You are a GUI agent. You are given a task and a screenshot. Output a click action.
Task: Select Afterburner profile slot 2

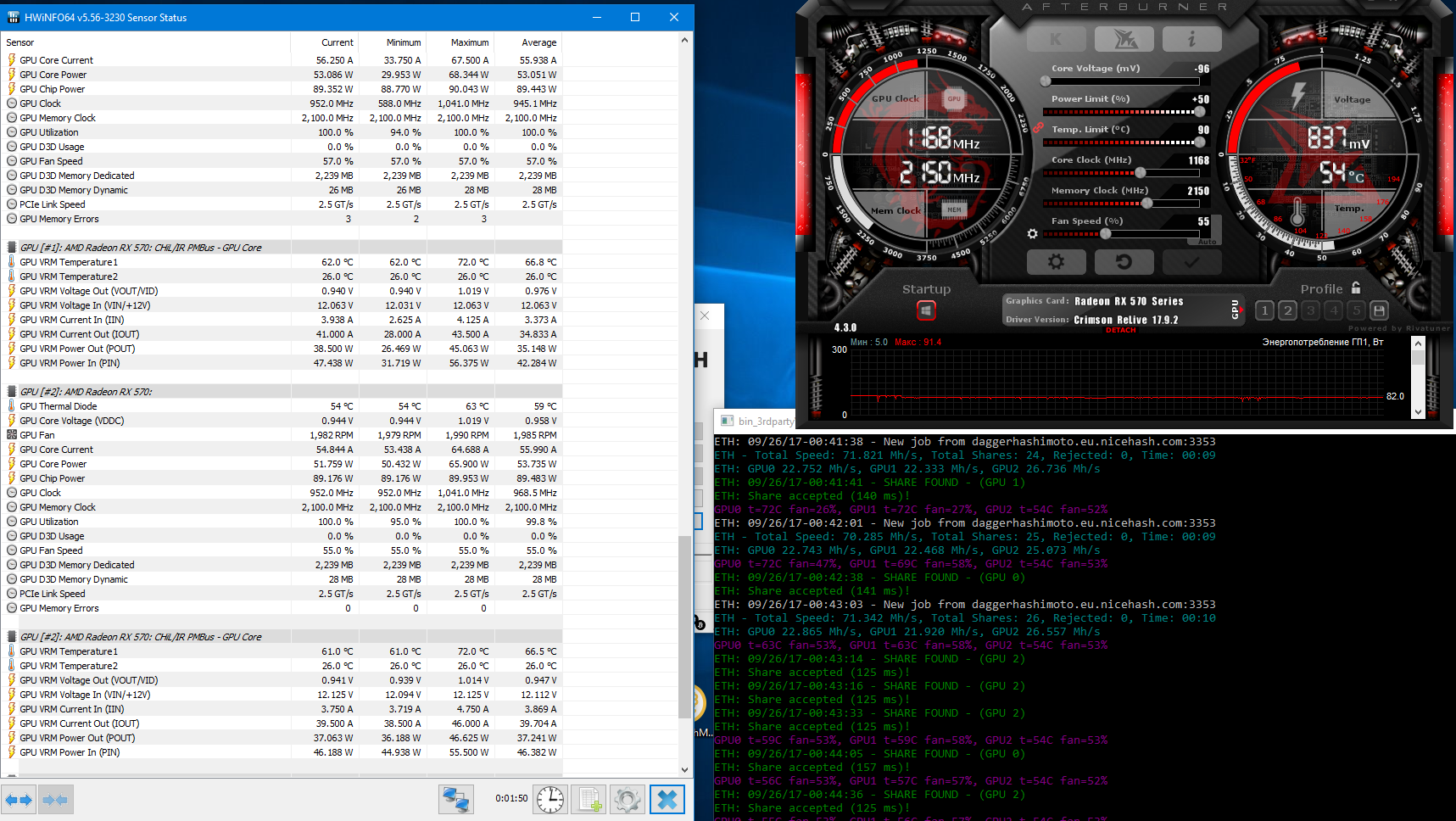(x=1287, y=310)
